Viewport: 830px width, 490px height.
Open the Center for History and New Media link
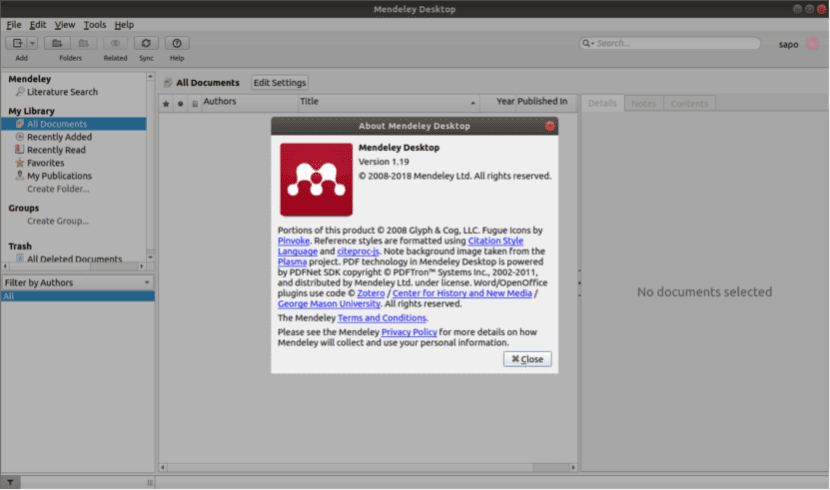click(x=462, y=293)
